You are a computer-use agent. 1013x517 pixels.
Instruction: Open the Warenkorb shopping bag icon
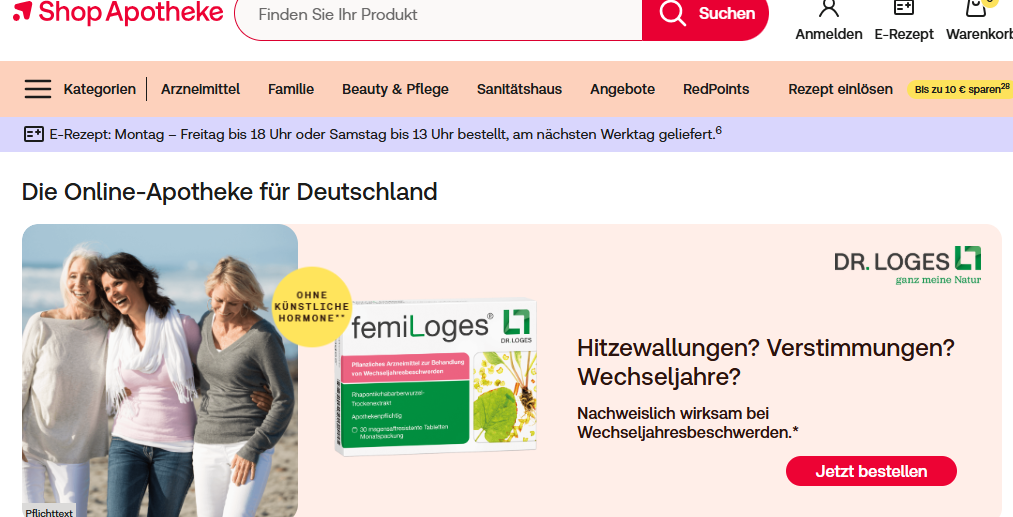click(976, 8)
